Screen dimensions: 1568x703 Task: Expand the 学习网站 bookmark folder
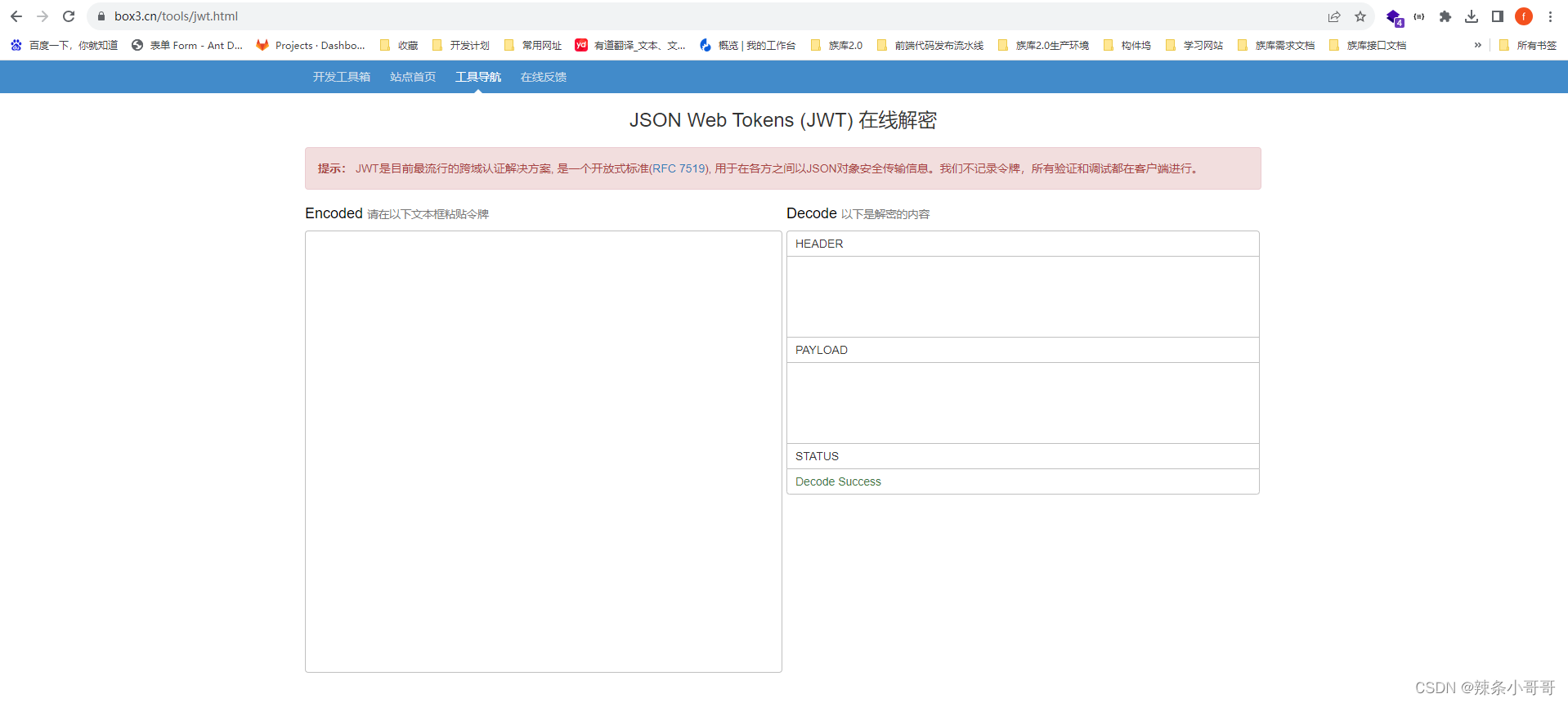[x=1194, y=45]
